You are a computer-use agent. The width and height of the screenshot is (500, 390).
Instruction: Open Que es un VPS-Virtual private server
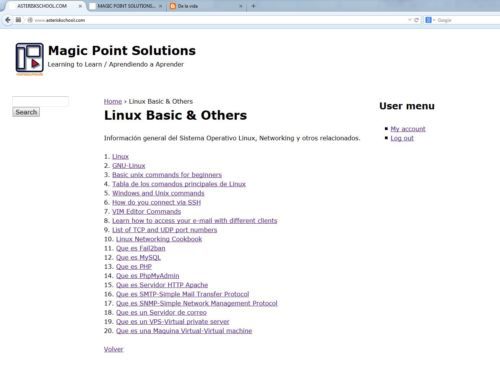pos(173,322)
